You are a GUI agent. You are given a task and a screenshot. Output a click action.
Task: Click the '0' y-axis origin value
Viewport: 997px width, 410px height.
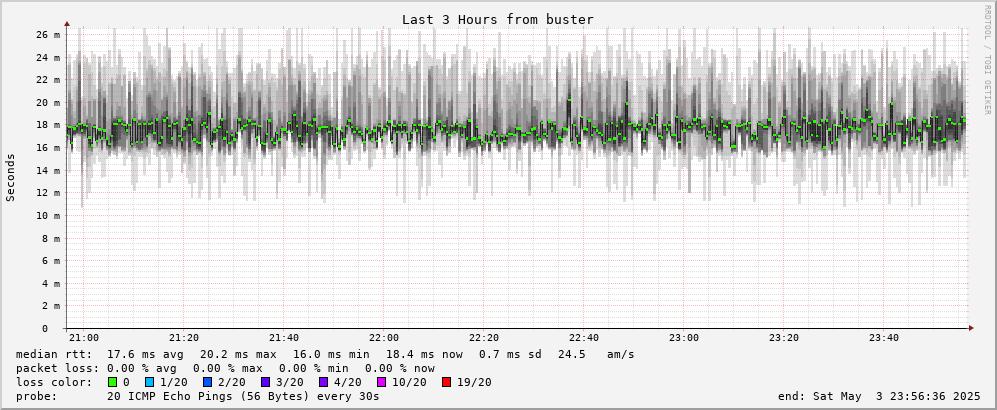[45, 329]
